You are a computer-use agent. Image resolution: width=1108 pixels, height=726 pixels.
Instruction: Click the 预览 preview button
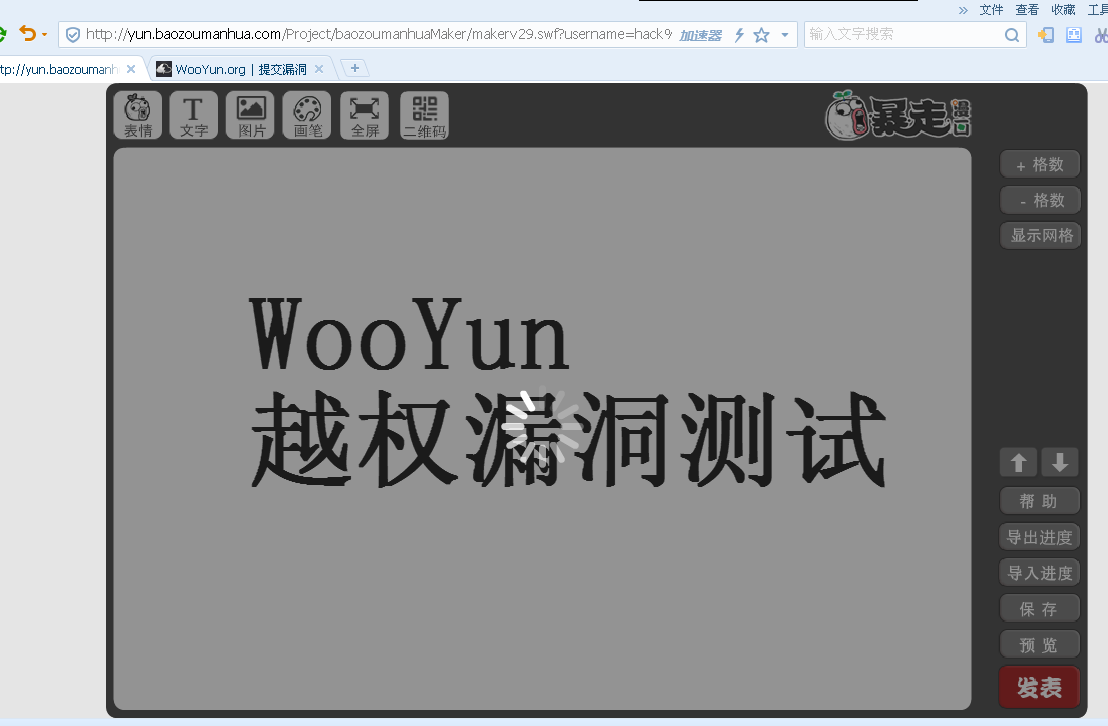click(x=1039, y=645)
